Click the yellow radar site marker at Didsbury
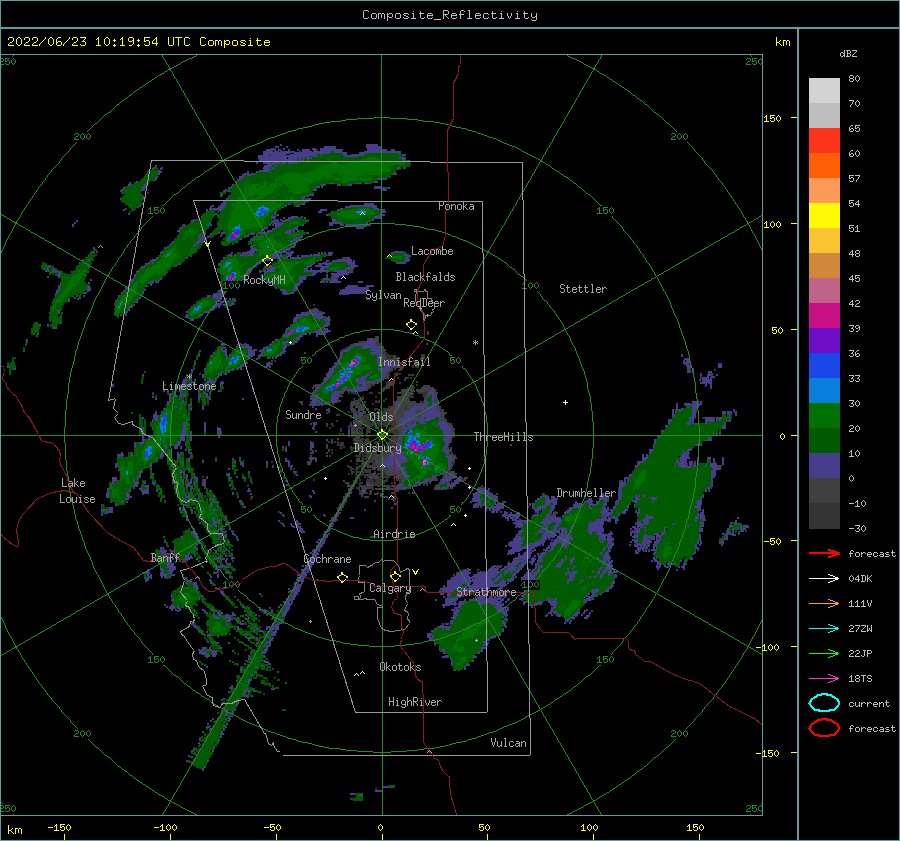Screen dimensions: 900x841 [382, 435]
